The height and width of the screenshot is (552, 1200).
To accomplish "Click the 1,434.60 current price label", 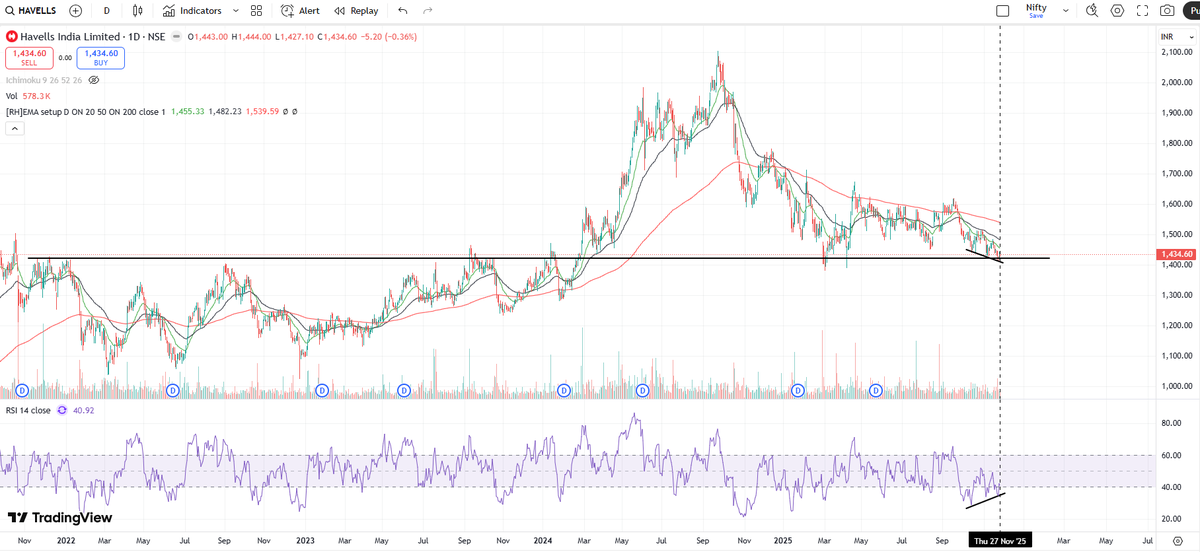I will 1176,255.
